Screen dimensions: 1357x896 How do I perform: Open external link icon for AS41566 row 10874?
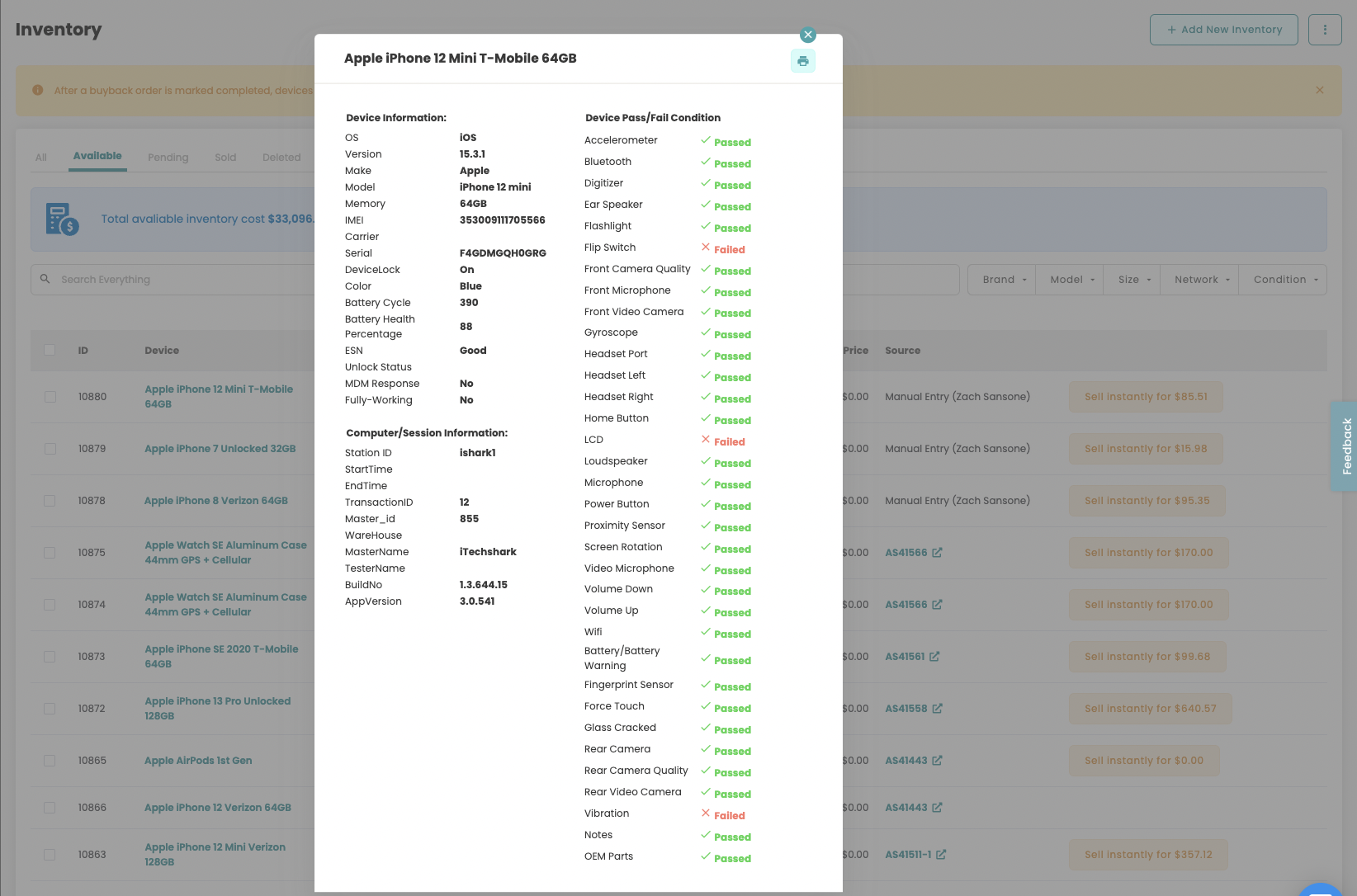click(x=937, y=605)
